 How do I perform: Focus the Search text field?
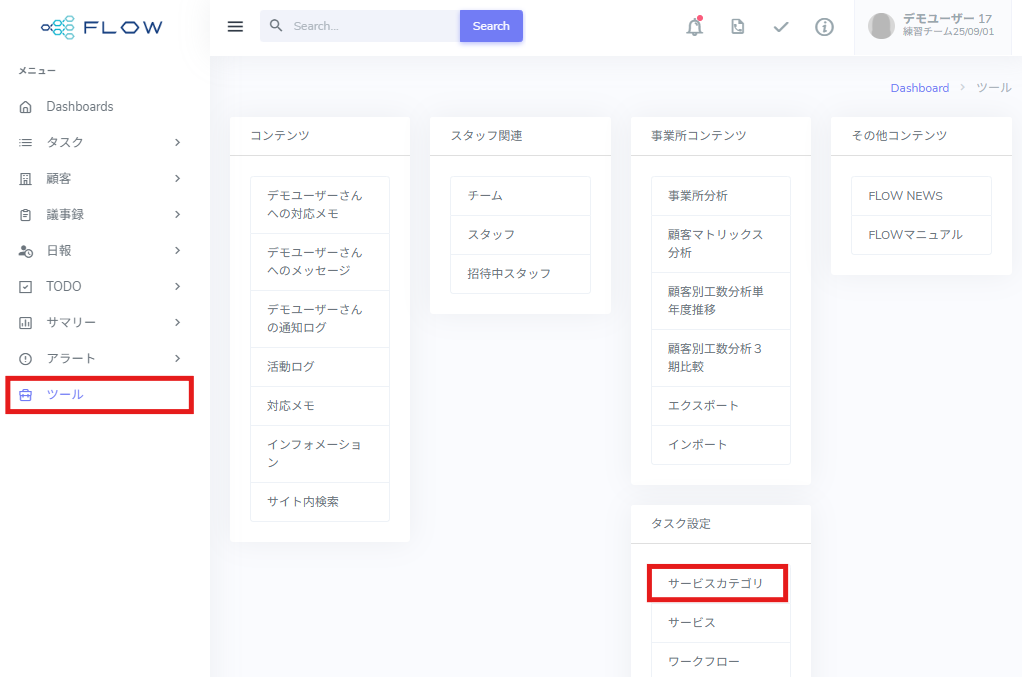pos(370,26)
